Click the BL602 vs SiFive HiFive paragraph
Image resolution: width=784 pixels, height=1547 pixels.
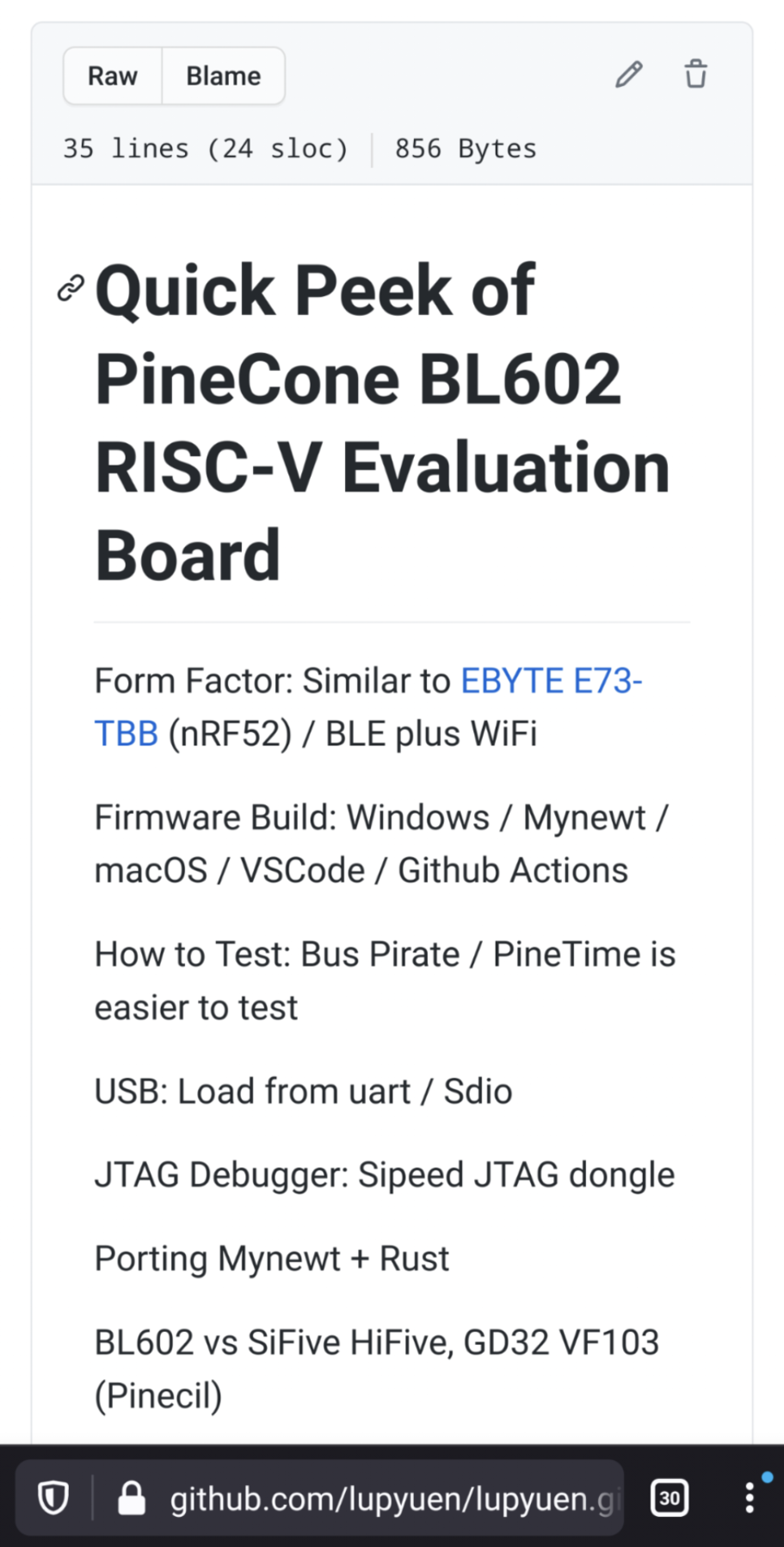(x=376, y=1369)
